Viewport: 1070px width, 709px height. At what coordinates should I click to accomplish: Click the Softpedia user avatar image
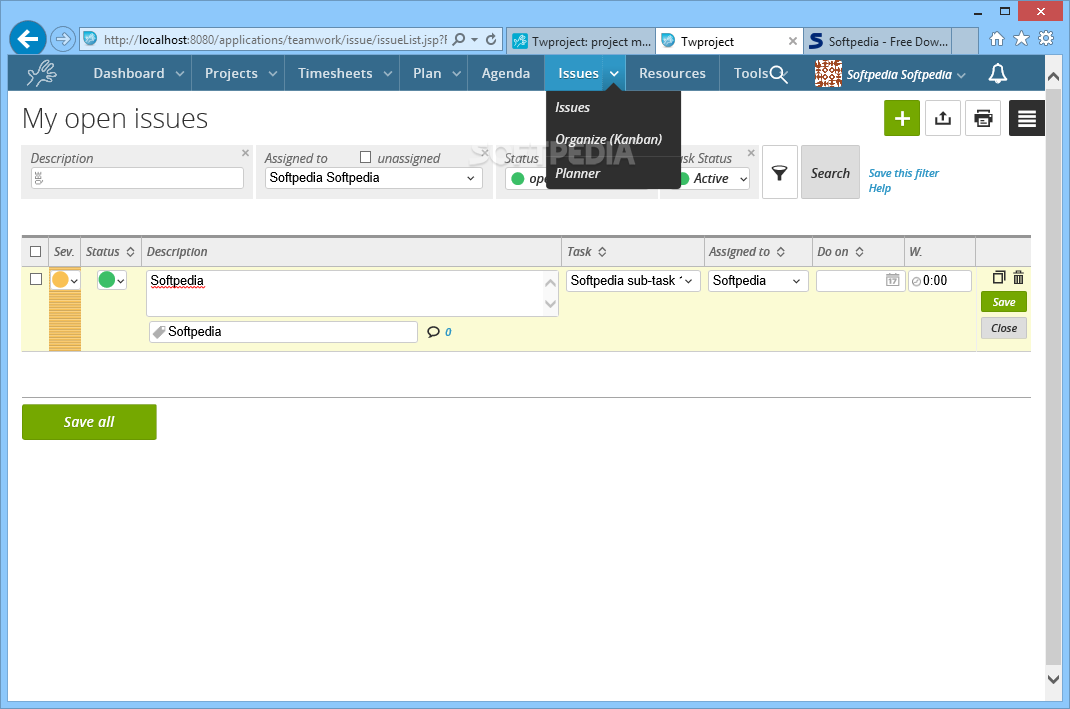pos(828,73)
